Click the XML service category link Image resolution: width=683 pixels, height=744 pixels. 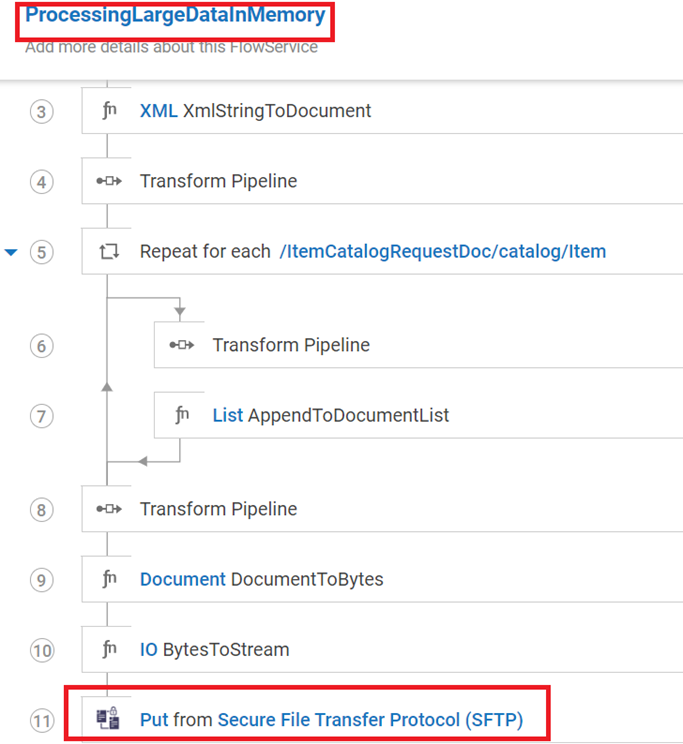pyautogui.click(x=159, y=111)
